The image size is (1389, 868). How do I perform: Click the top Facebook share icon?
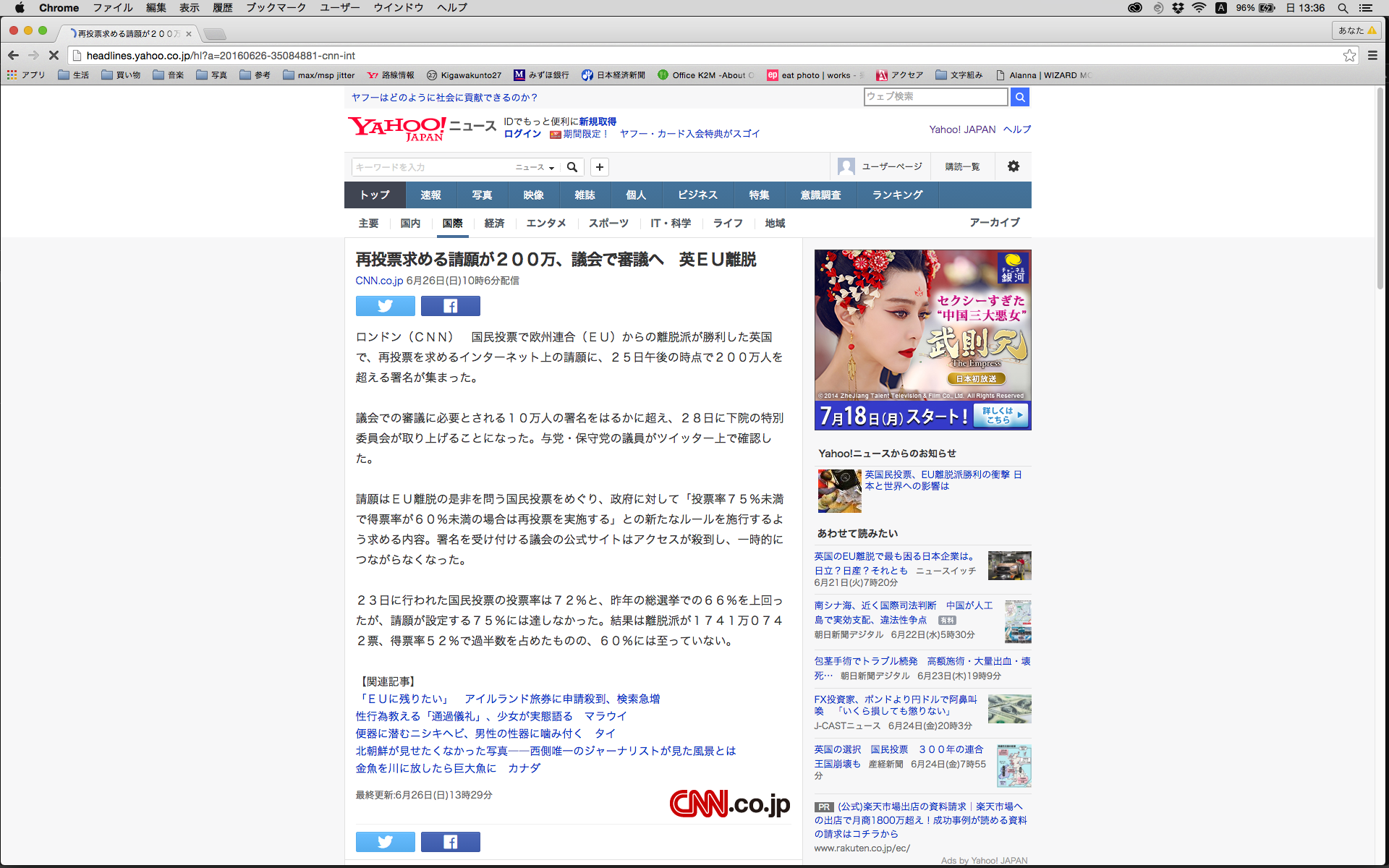[x=450, y=306]
